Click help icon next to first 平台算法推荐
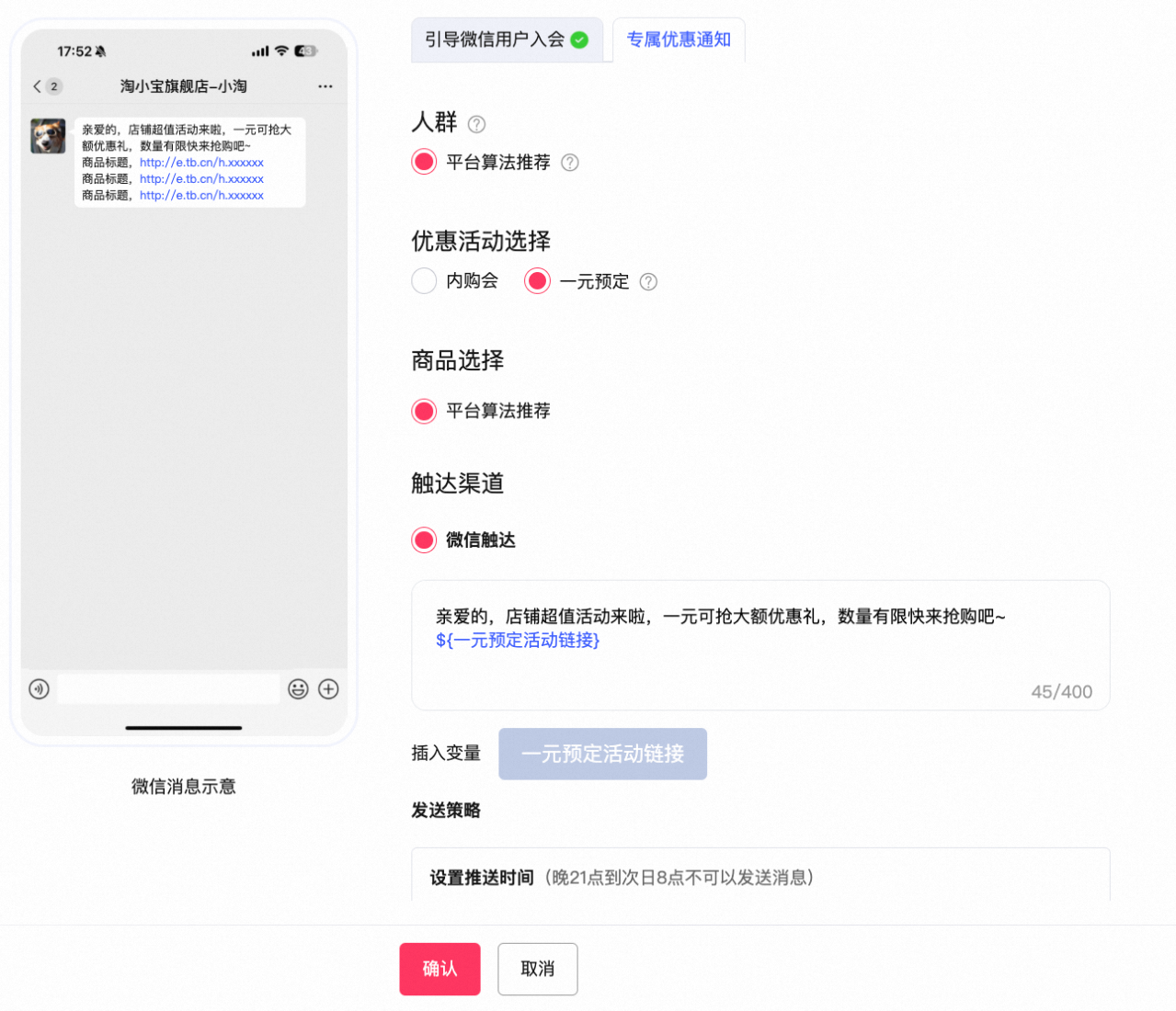 (570, 163)
